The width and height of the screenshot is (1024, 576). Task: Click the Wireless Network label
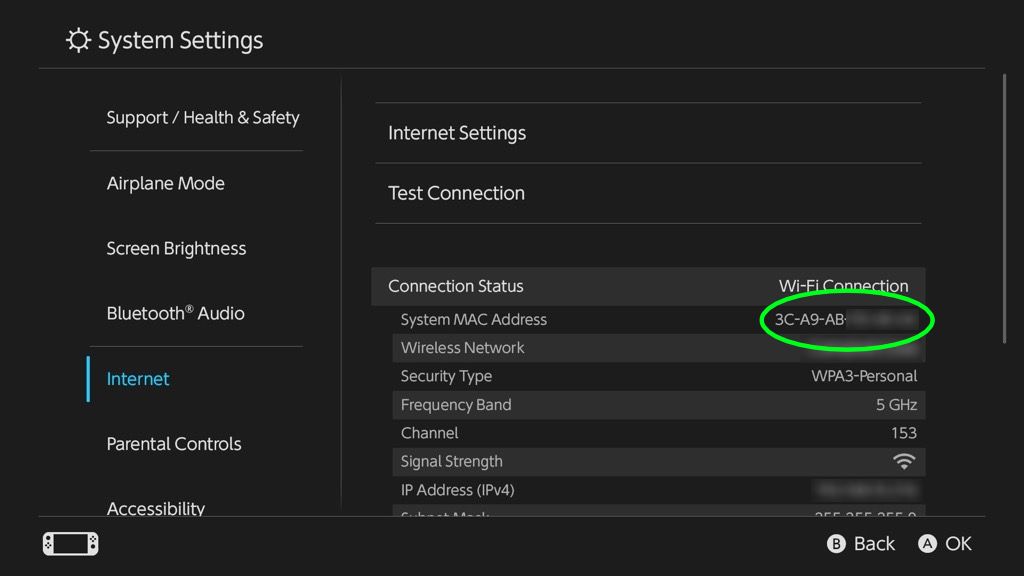462,347
